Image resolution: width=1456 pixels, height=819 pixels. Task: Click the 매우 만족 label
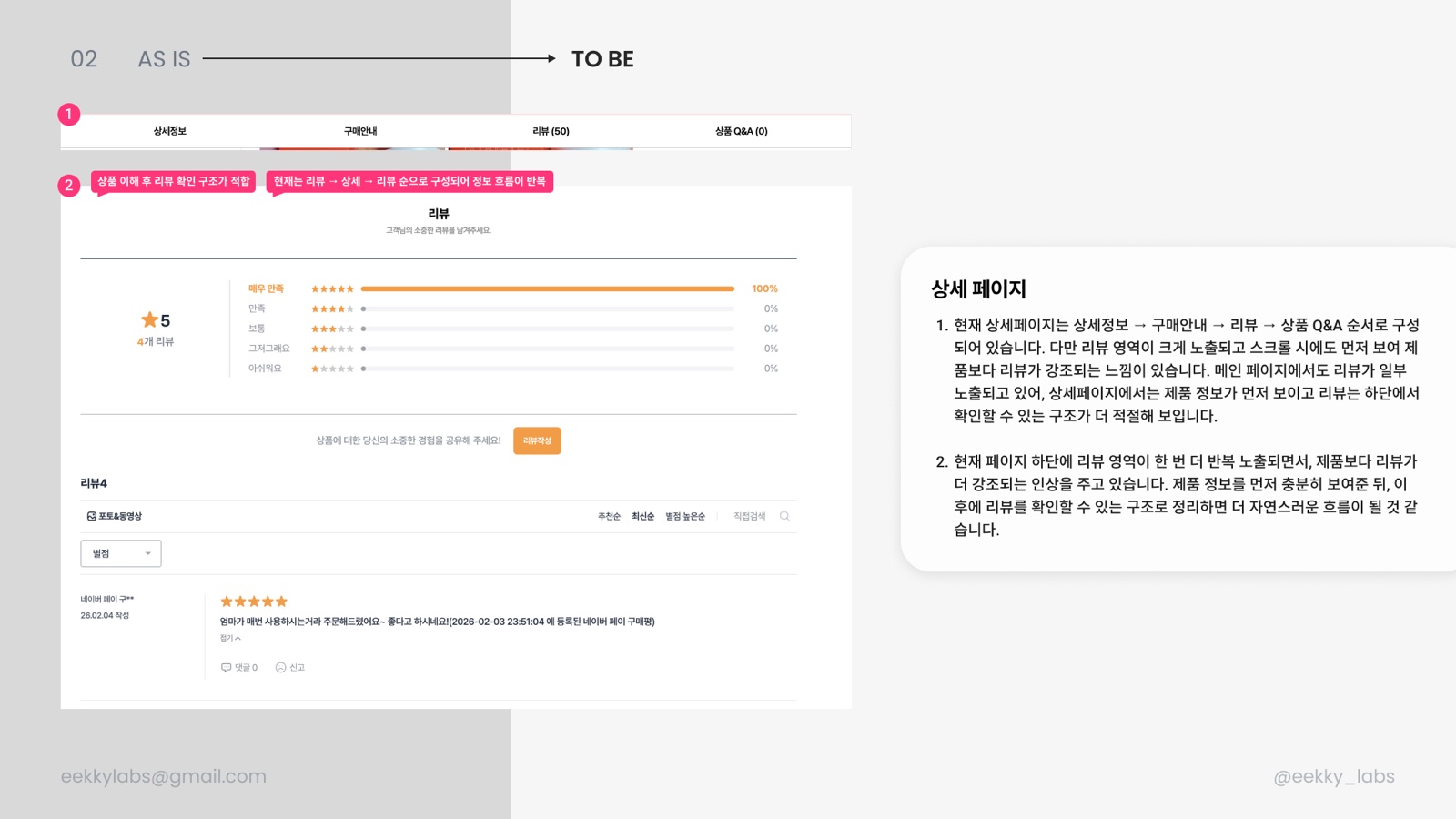pos(266,288)
